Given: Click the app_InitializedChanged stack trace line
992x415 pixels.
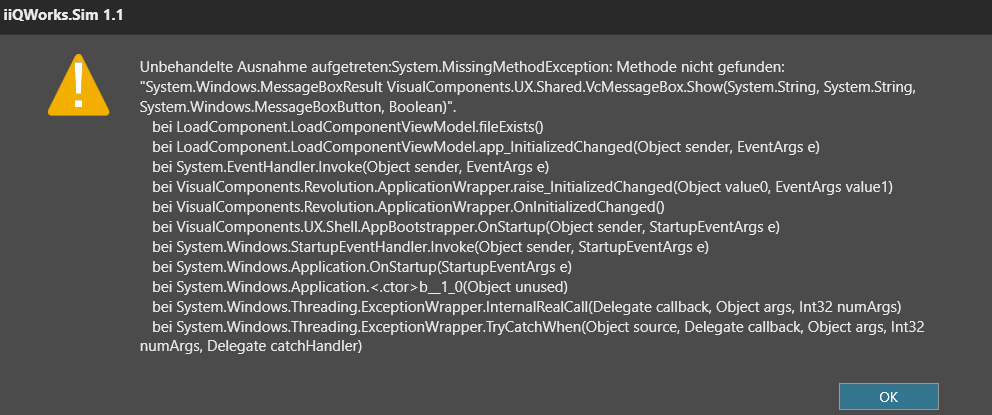Looking at the screenshot, I should pos(486,147).
